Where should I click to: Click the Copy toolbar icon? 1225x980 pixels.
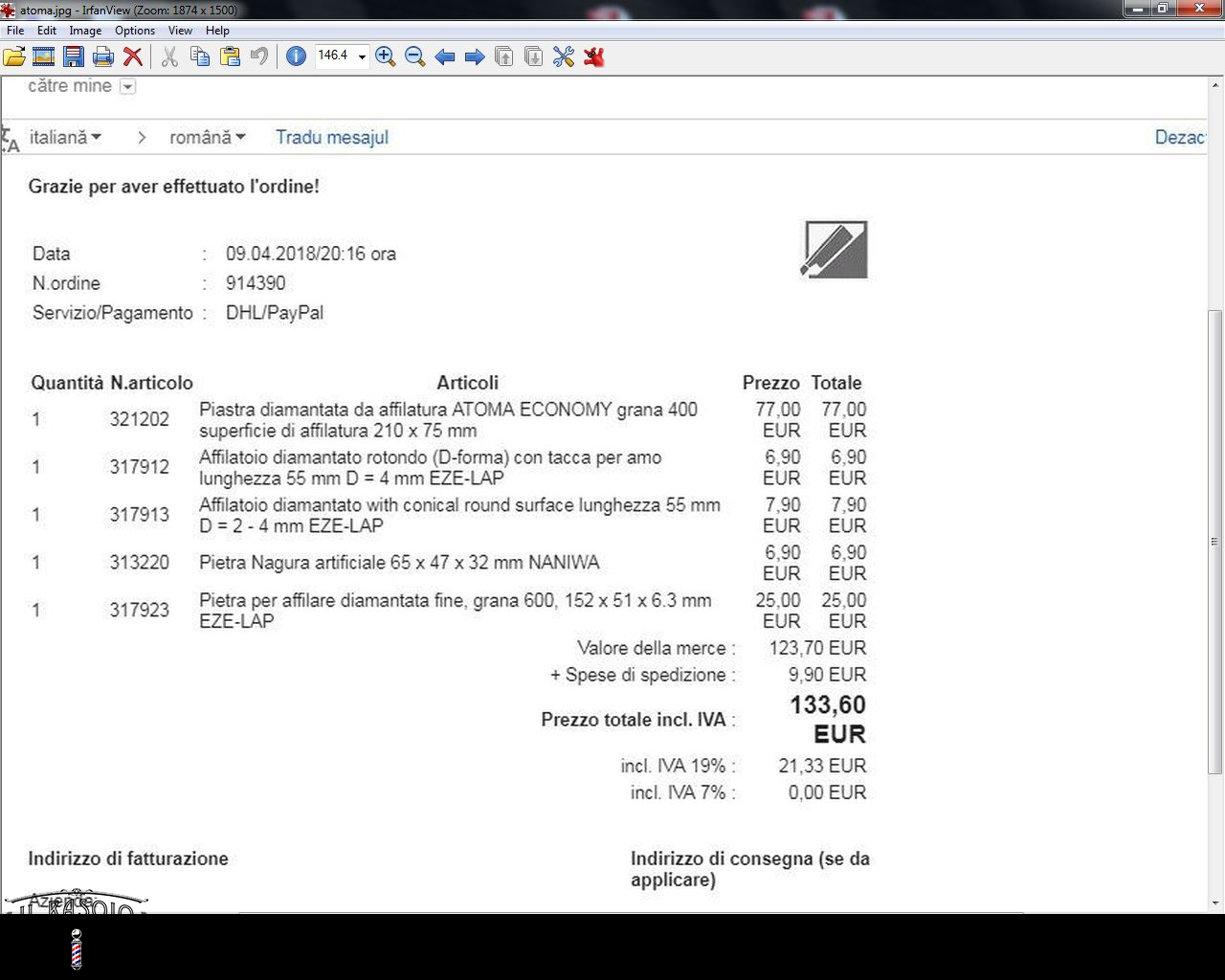click(x=200, y=56)
